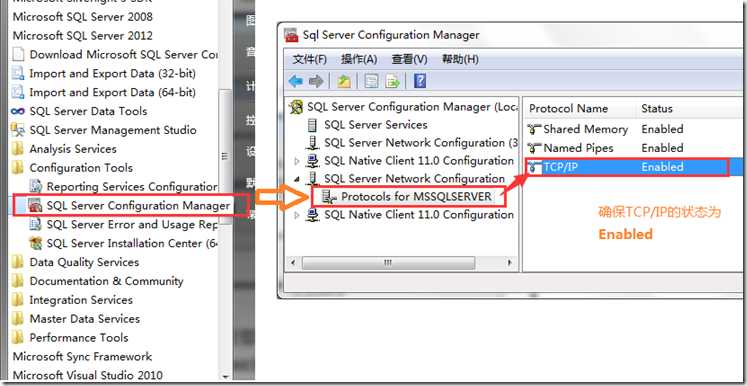Click the TCP/IP protocol icon
The height and width of the screenshot is (386, 747).
point(535,167)
